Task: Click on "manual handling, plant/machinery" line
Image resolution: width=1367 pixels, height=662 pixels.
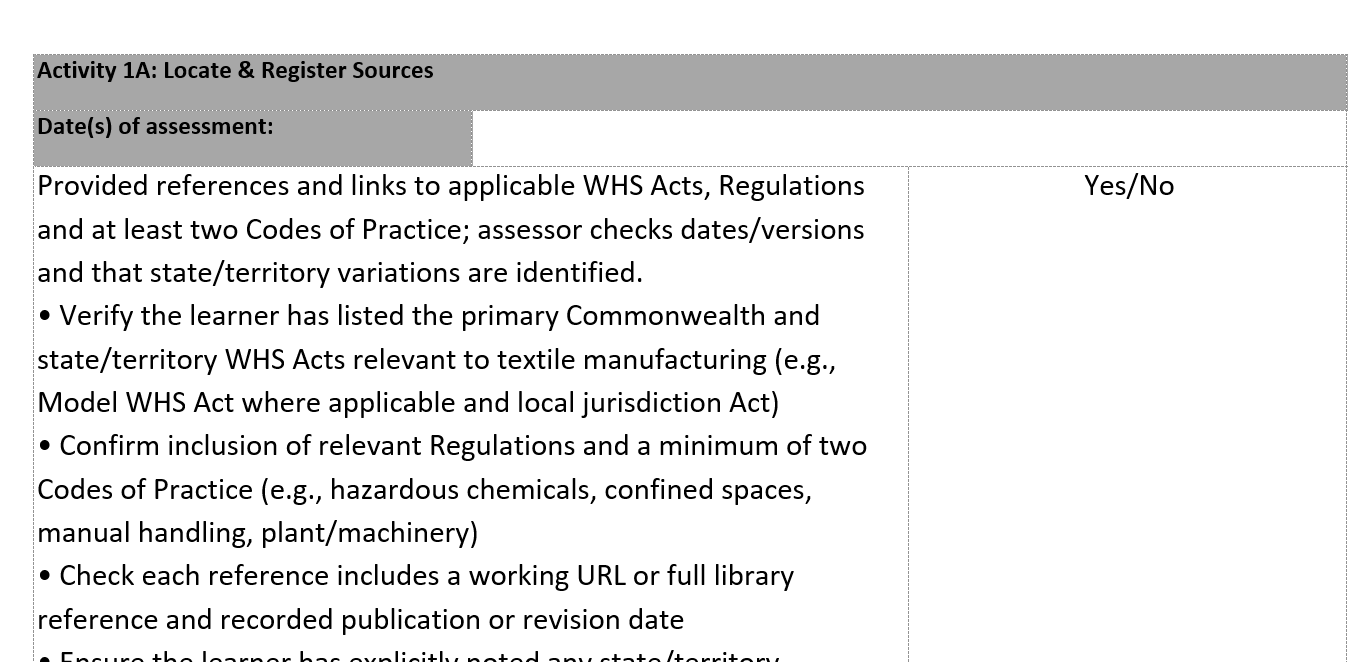Action: pyautogui.click(x=257, y=533)
